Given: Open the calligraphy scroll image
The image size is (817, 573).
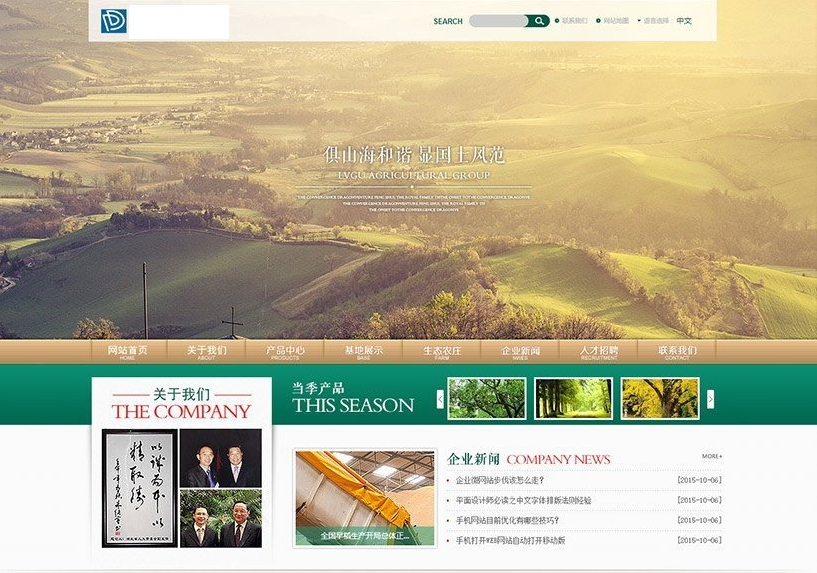Looking at the screenshot, I should coord(140,488).
